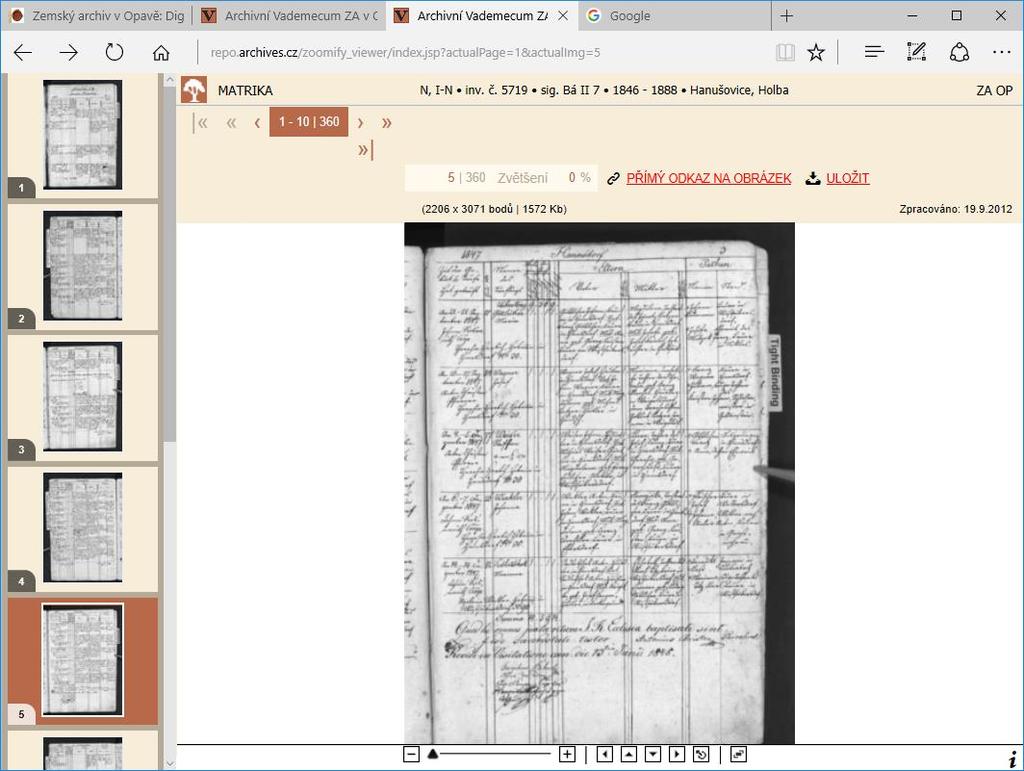The width and height of the screenshot is (1024, 771).
Task: Make a web note
Action: click(916, 52)
